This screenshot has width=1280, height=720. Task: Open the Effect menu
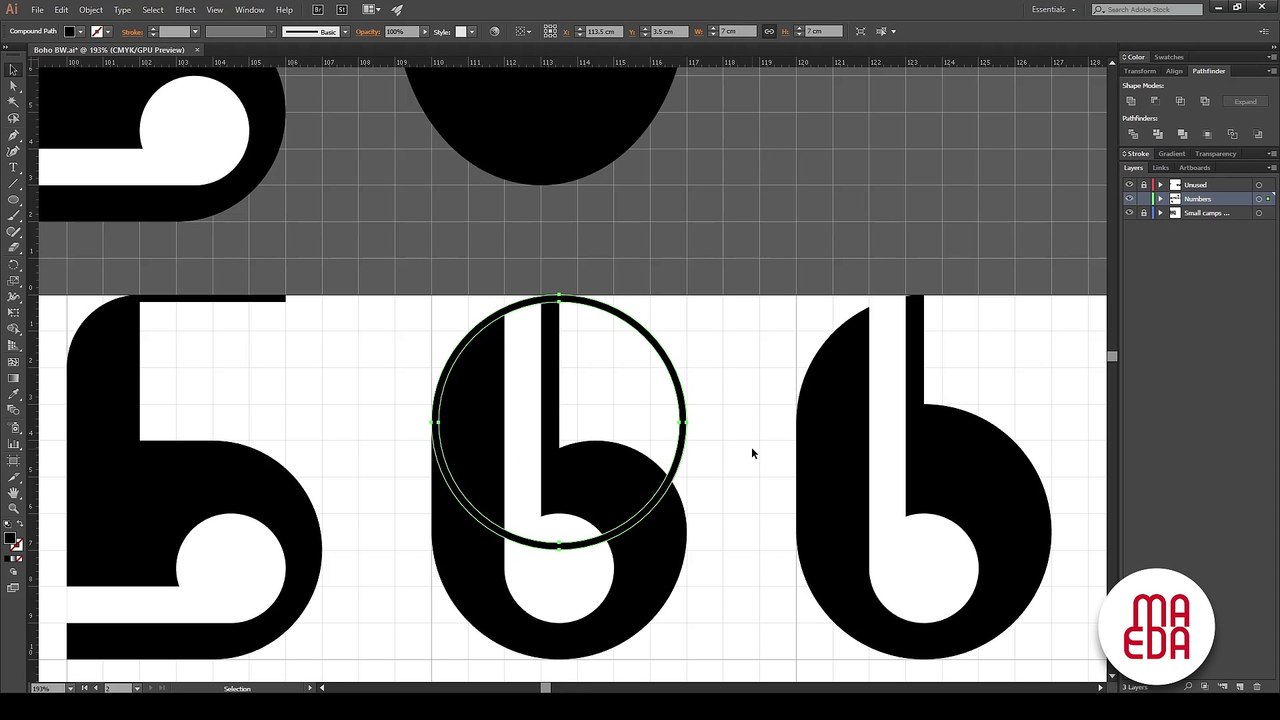pos(185,10)
